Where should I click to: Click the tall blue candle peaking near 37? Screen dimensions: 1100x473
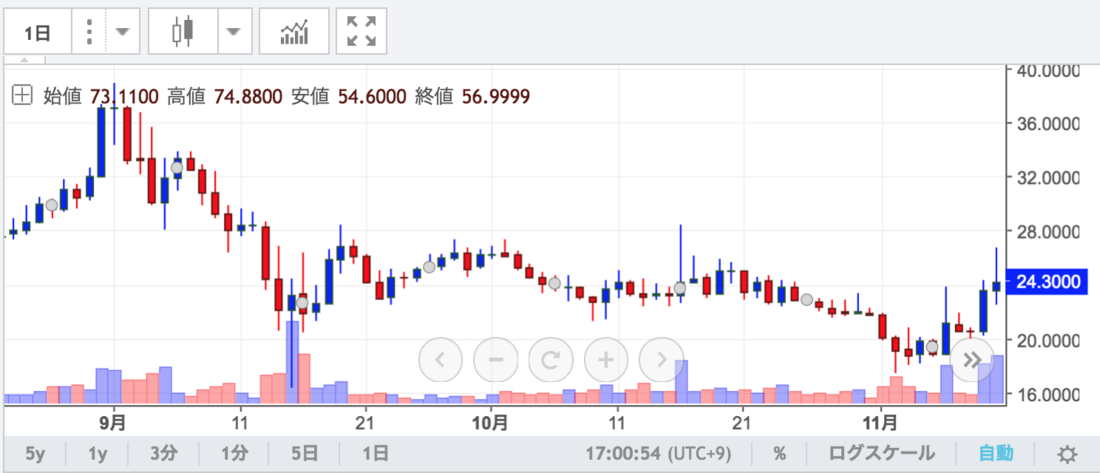pos(101,142)
